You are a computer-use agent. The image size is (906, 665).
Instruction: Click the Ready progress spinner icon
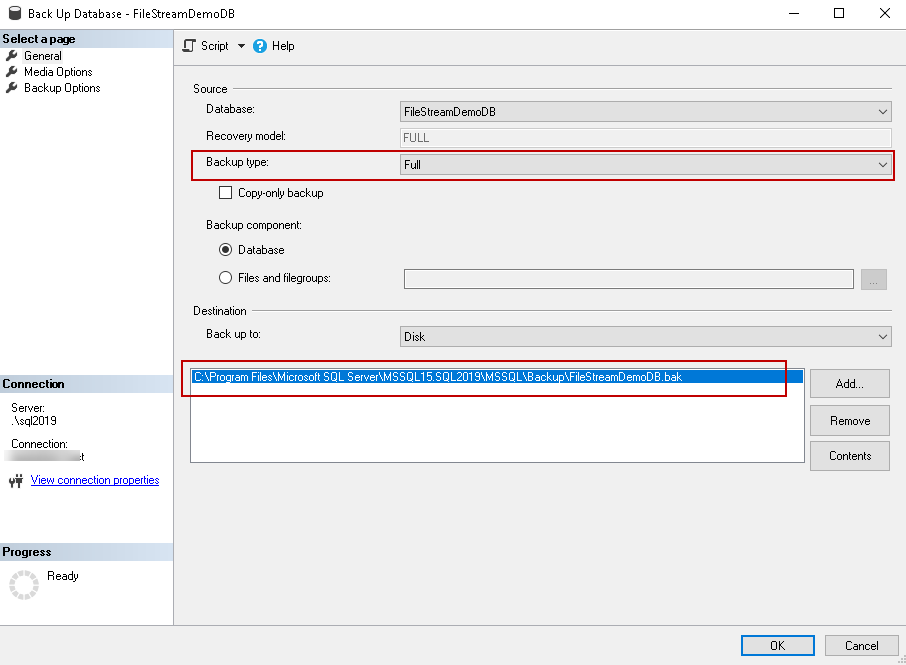[22, 585]
